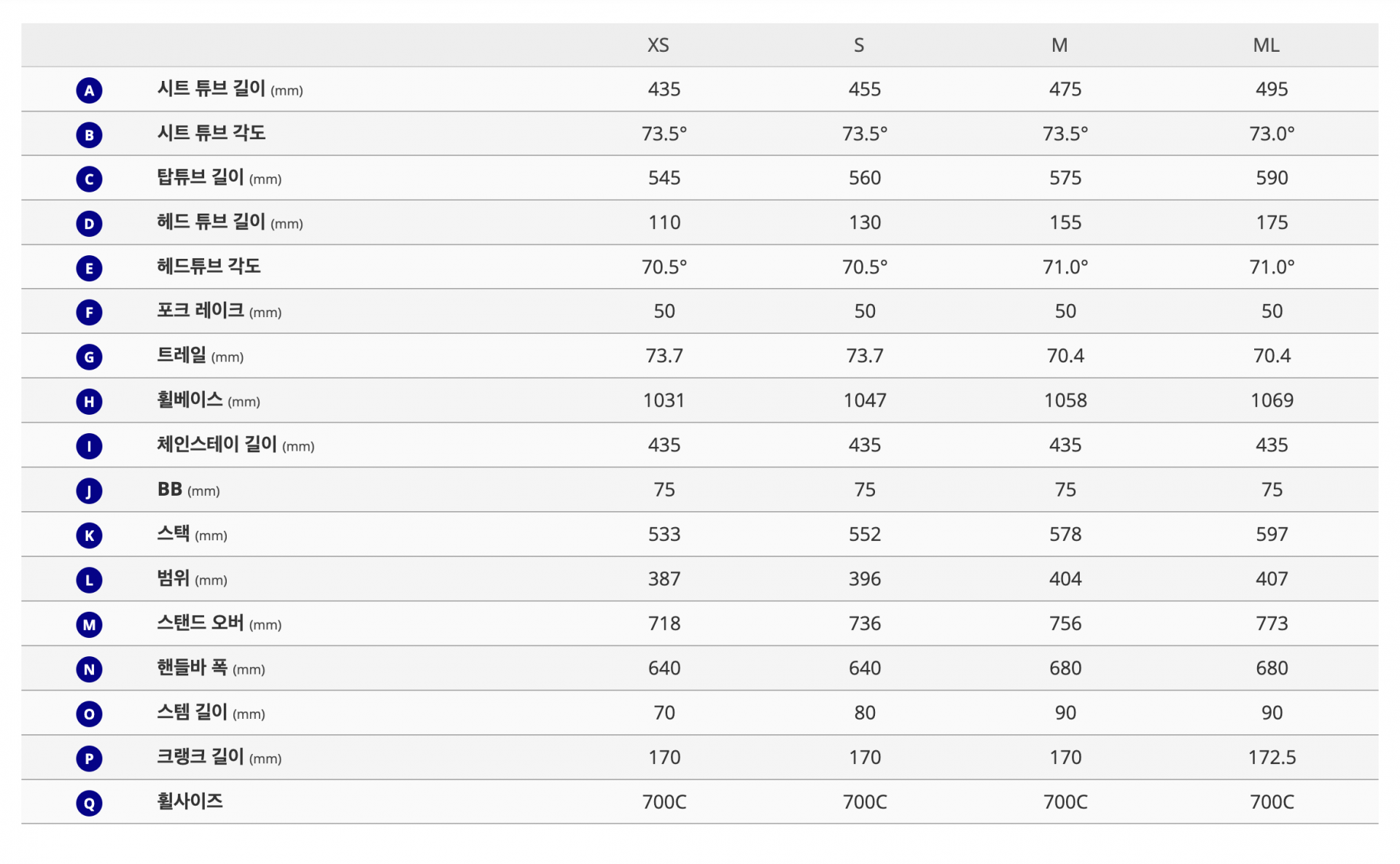The image size is (1400, 864).
Task: Click the 1069 wheelbase value for ML
Action: click(1272, 400)
